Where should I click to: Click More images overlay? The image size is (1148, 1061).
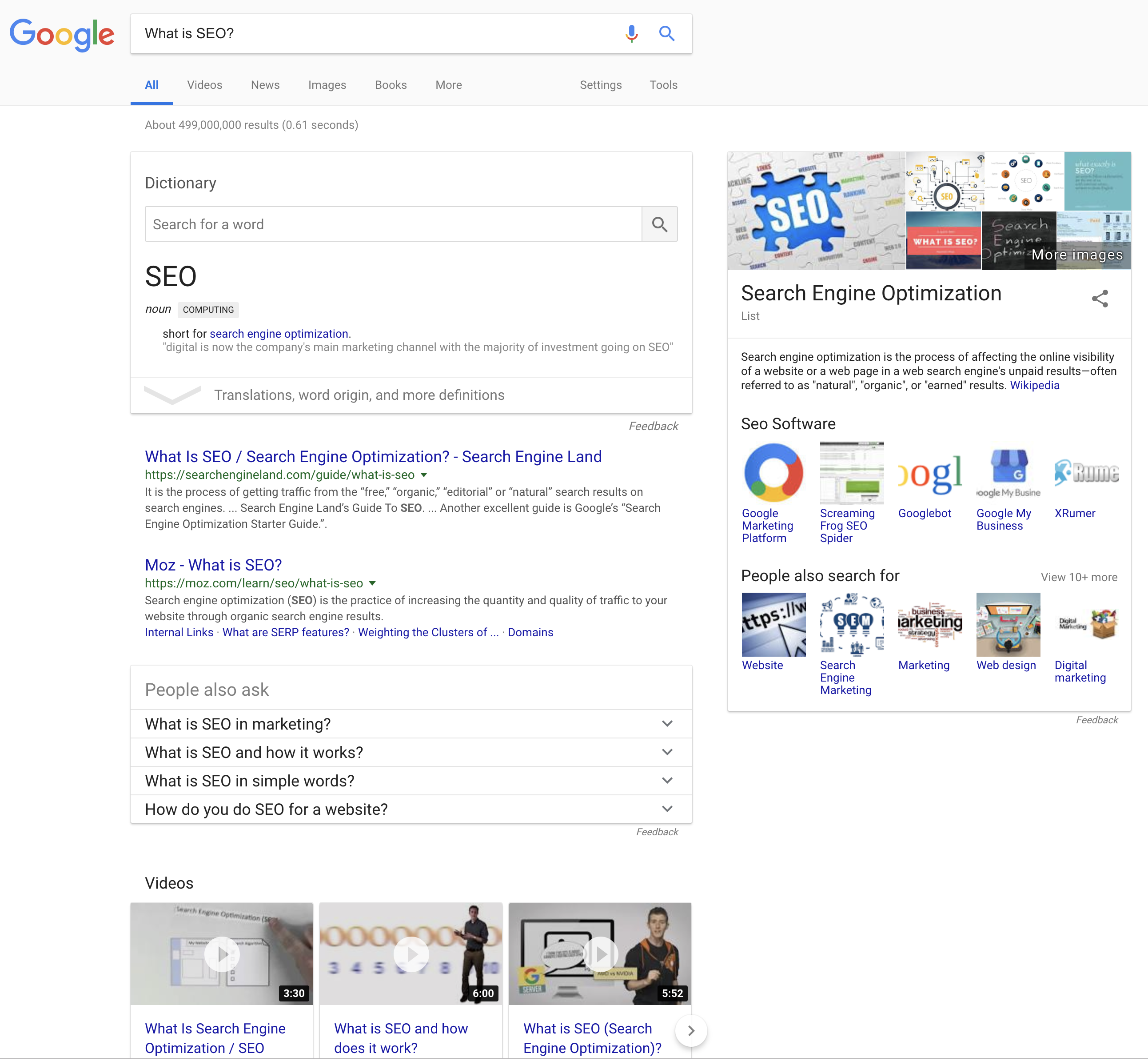[1077, 254]
